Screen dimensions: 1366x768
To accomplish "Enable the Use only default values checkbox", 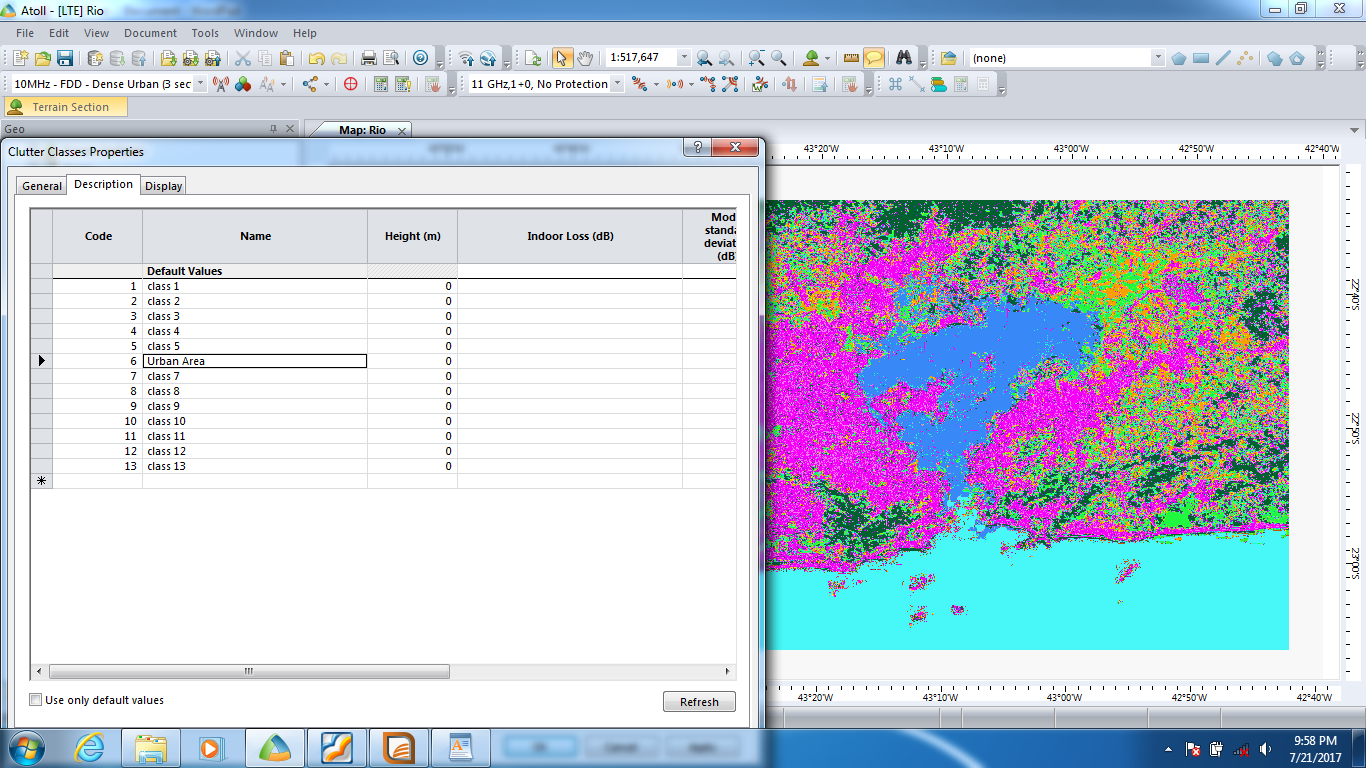I will (35, 700).
